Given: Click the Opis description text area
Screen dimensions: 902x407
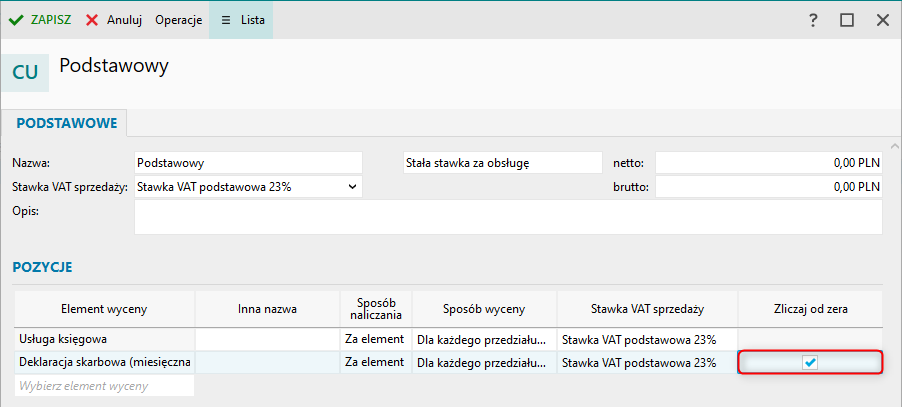Looking at the screenshot, I should tap(507, 217).
